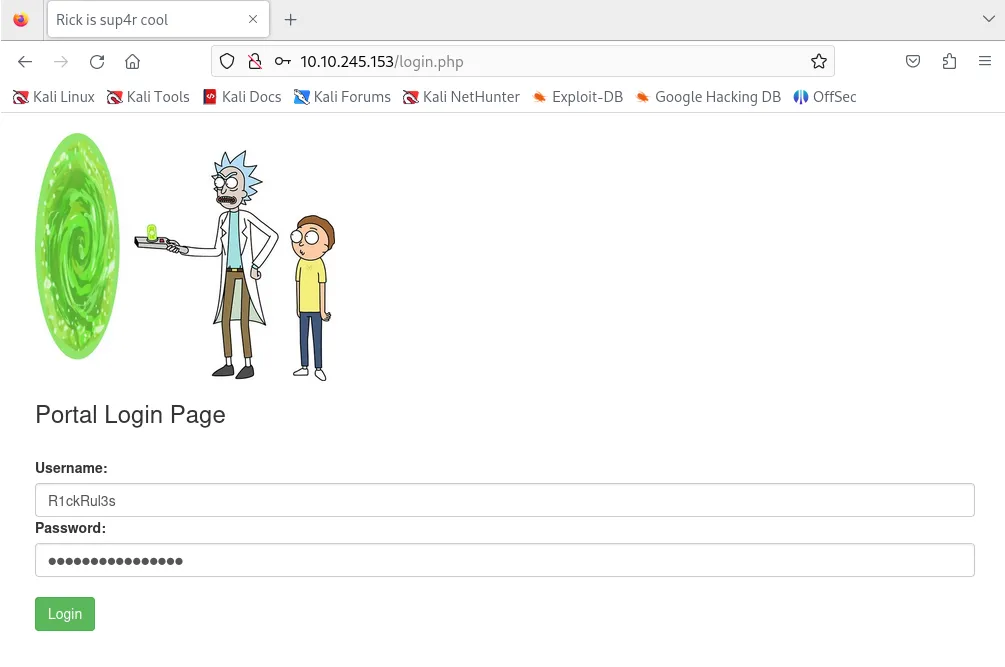
Task: Open the Extensions puzzle icon
Action: click(949, 62)
